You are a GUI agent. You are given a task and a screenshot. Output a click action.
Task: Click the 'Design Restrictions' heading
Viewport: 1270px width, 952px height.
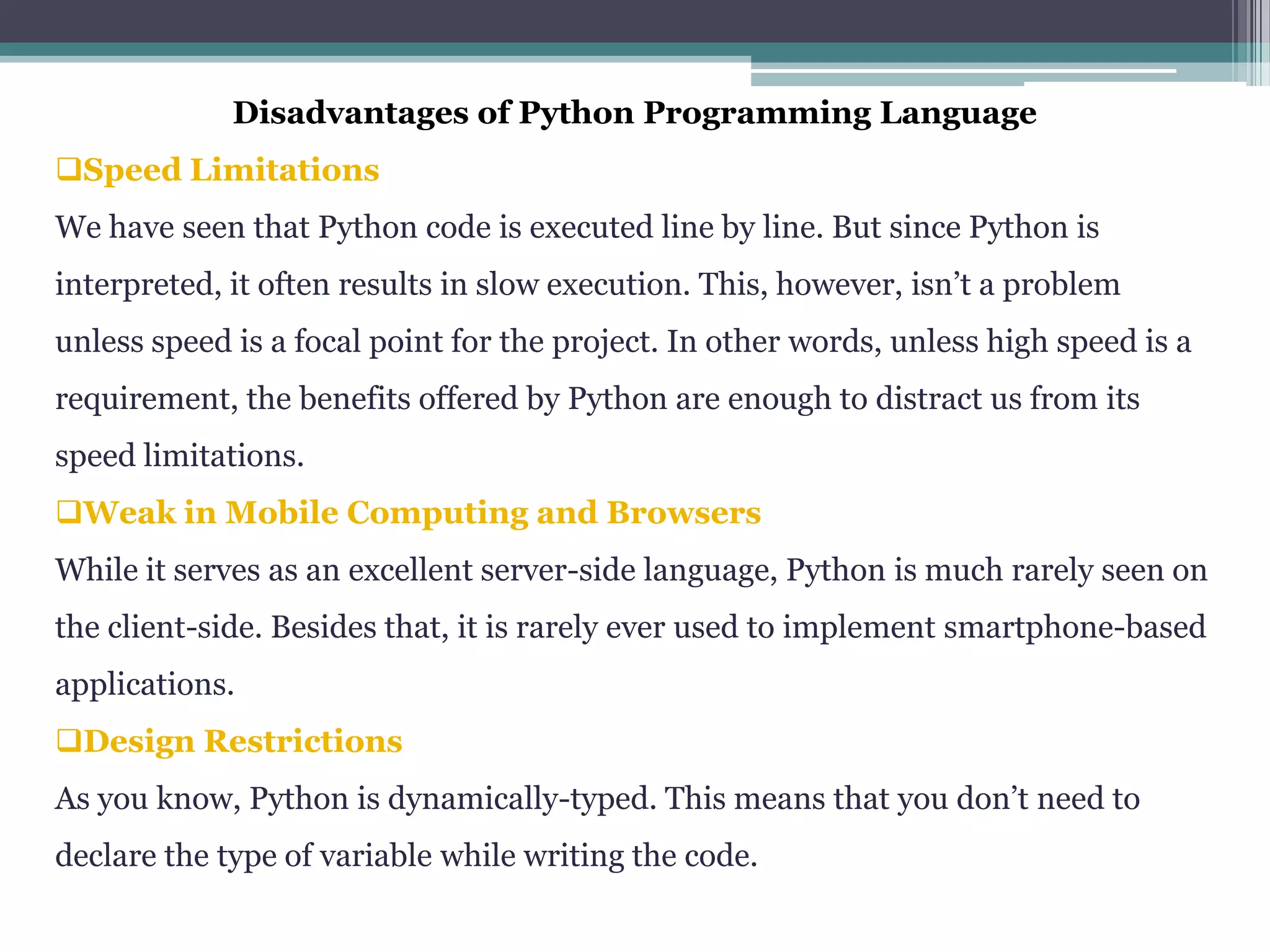[242, 742]
